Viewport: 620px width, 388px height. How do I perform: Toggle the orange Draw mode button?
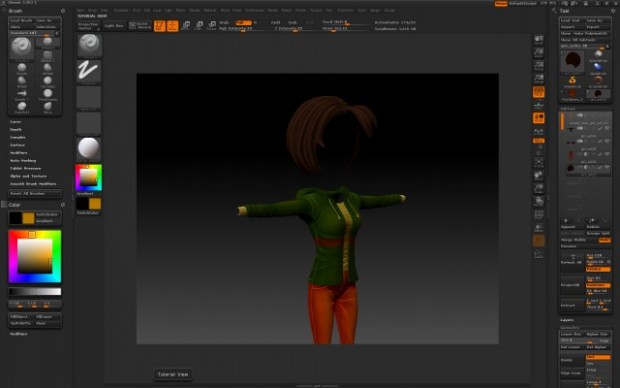[172, 26]
